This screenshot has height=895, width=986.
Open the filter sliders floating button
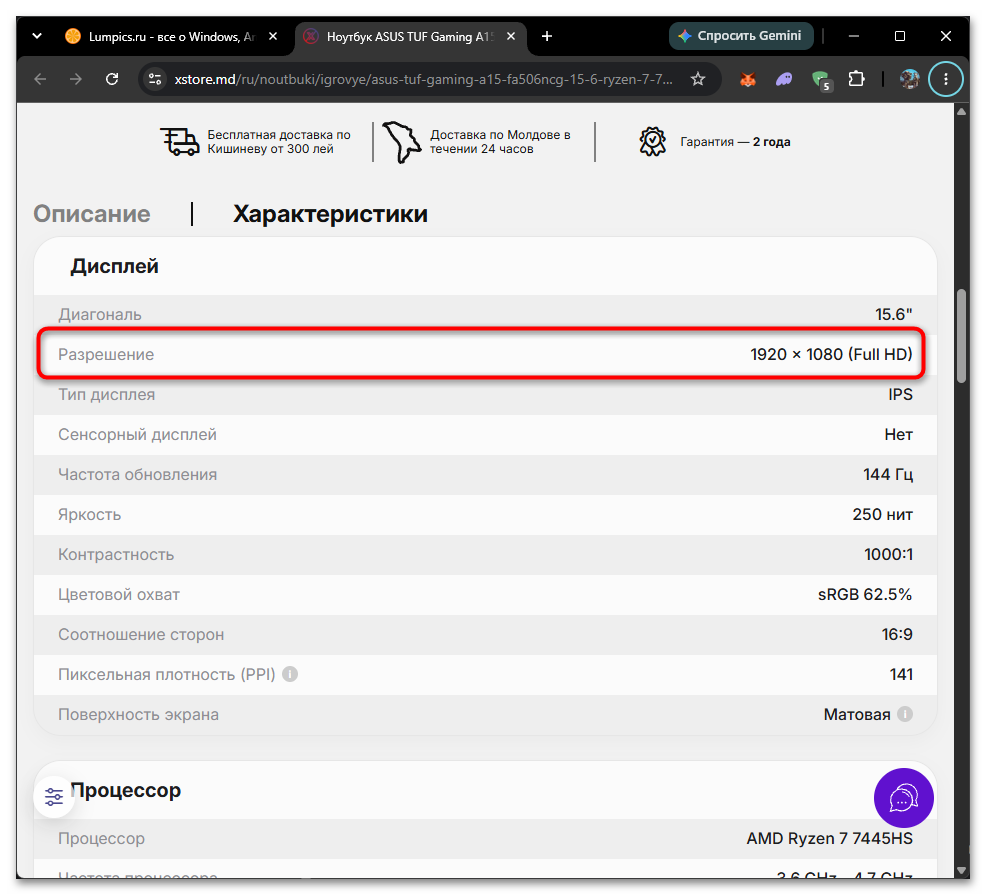pyautogui.click(x=54, y=797)
